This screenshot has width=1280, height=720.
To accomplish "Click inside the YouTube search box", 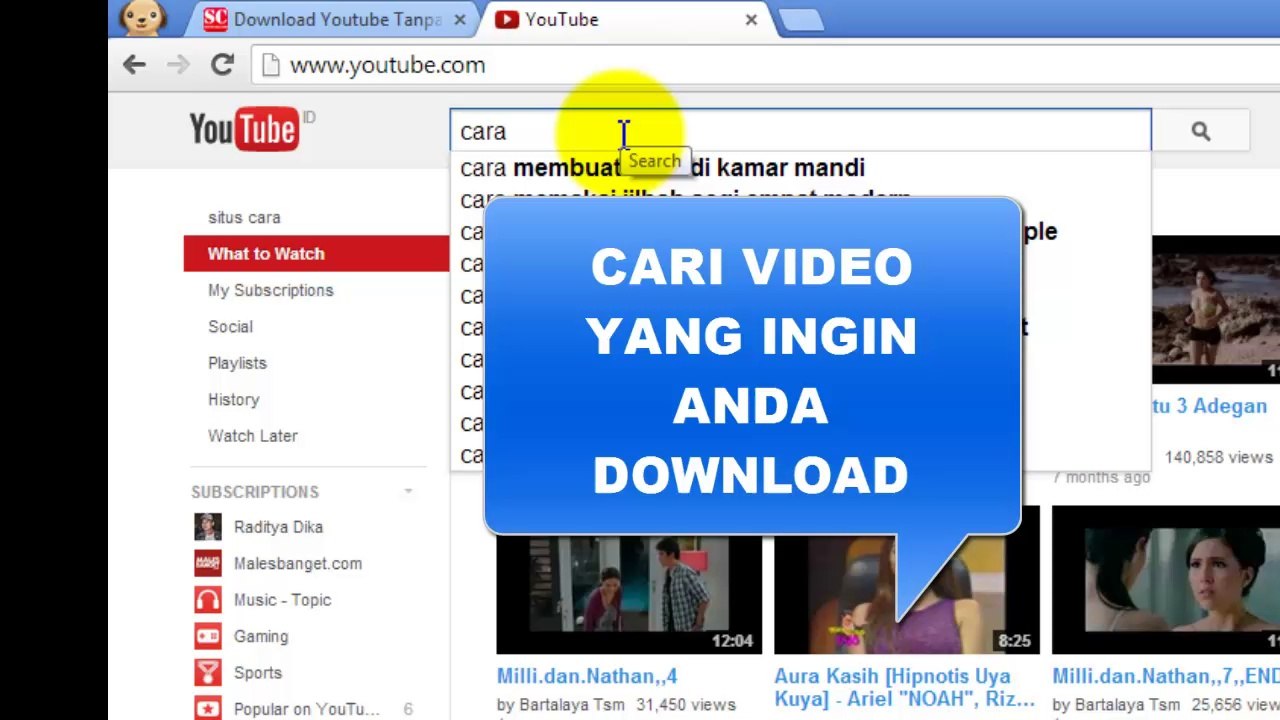I will click(800, 131).
